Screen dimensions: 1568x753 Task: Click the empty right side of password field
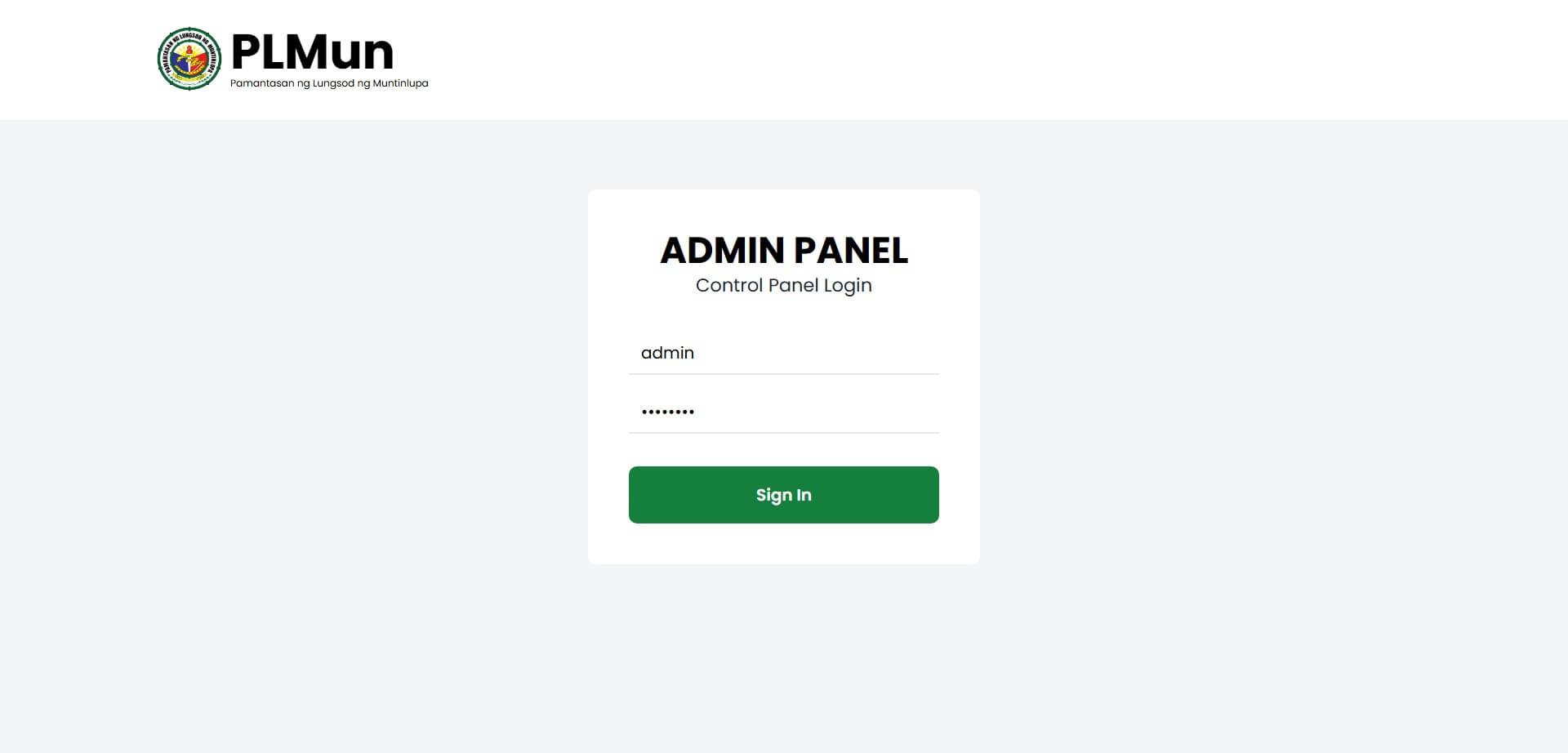click(882, 412)
